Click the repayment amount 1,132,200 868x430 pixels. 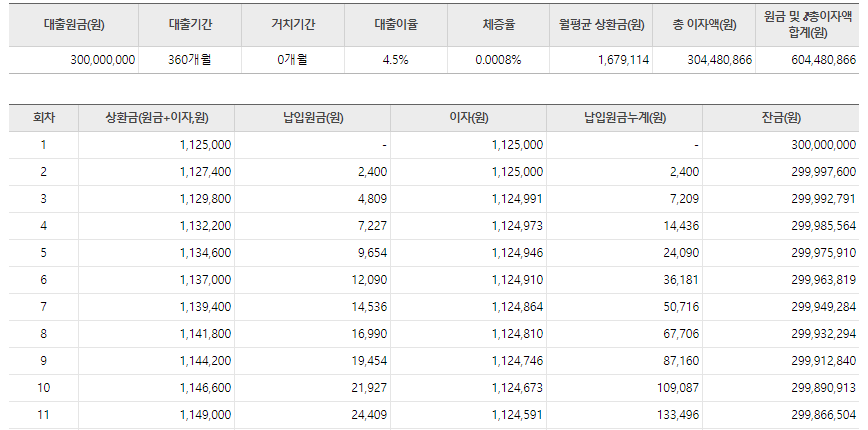[205, 226]
